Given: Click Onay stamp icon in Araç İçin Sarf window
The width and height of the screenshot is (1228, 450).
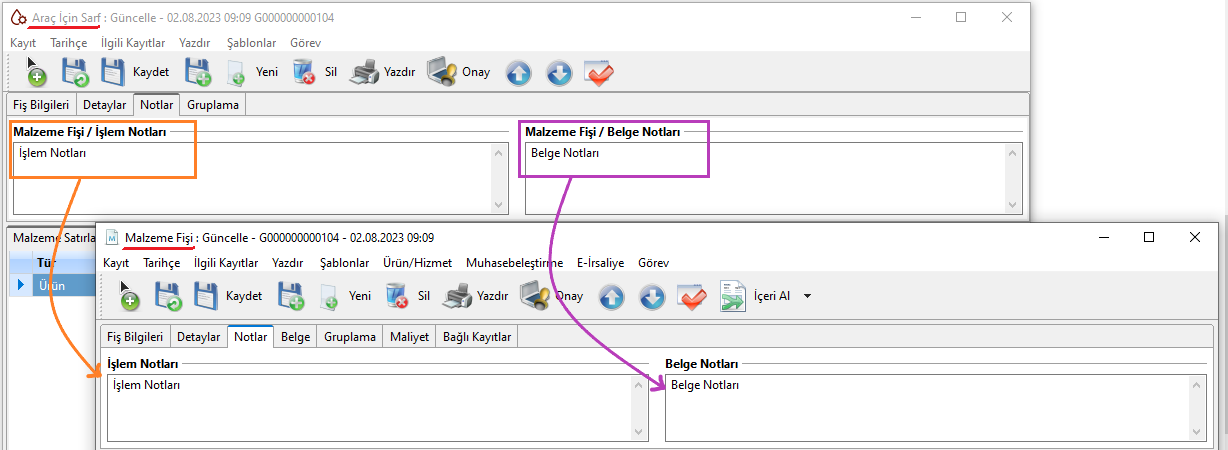Looking at the screenshot, I should coord(442,72).
